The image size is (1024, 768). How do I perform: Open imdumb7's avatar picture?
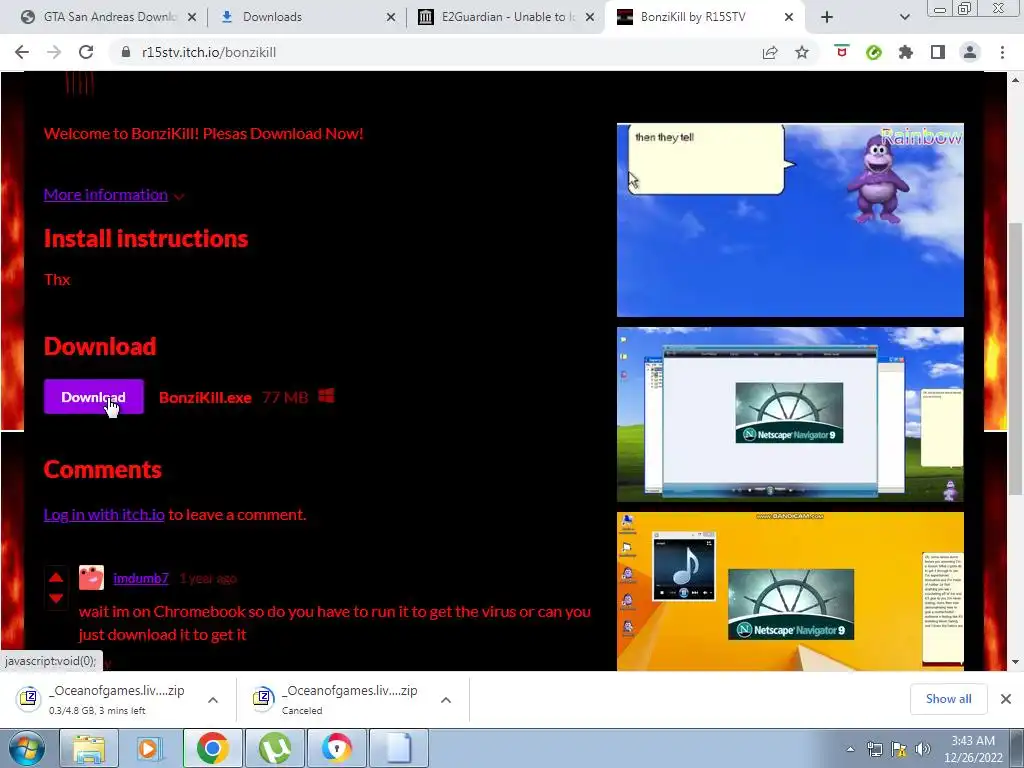(x=91, y=577)
